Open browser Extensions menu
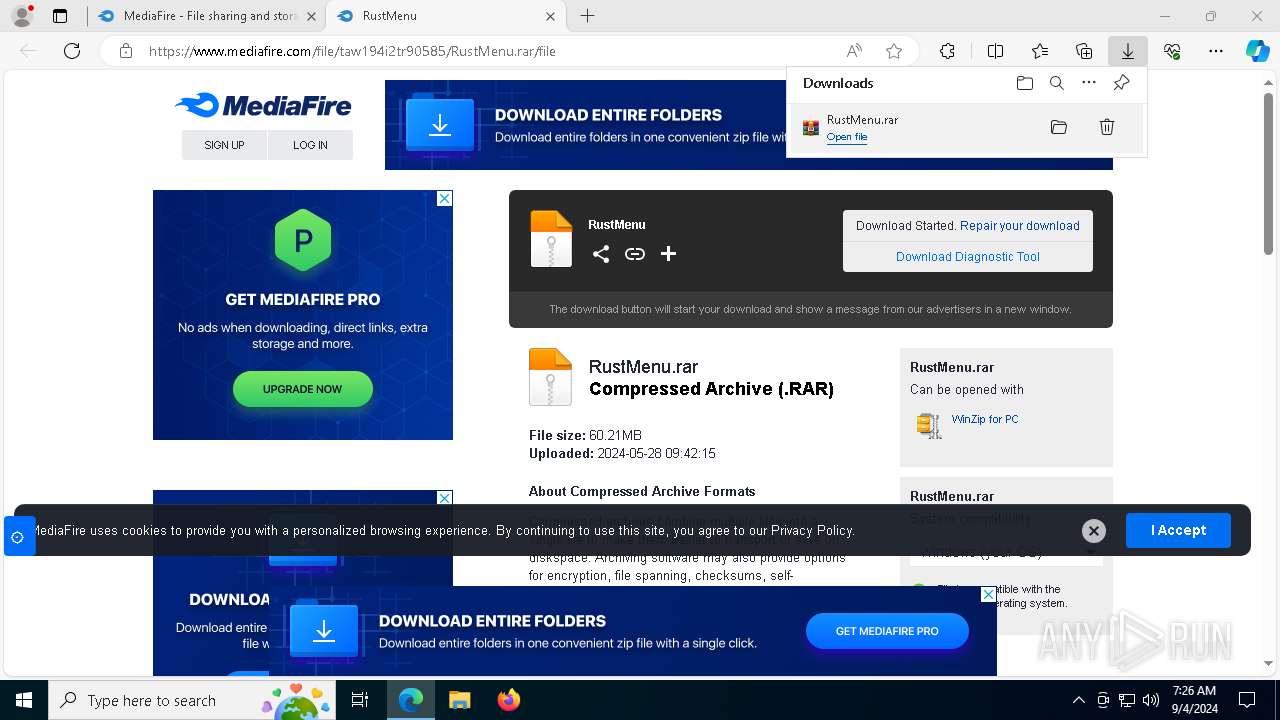1280x720 pixels. tap(947, 51)
